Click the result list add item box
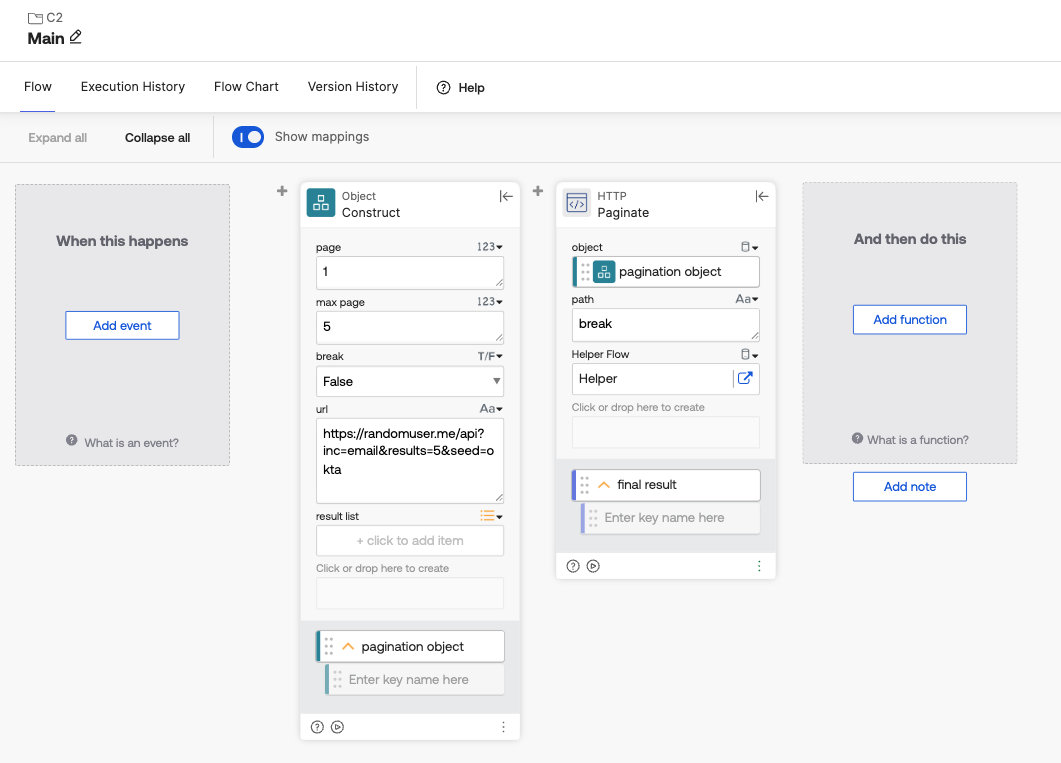 (x=409, y=540)
